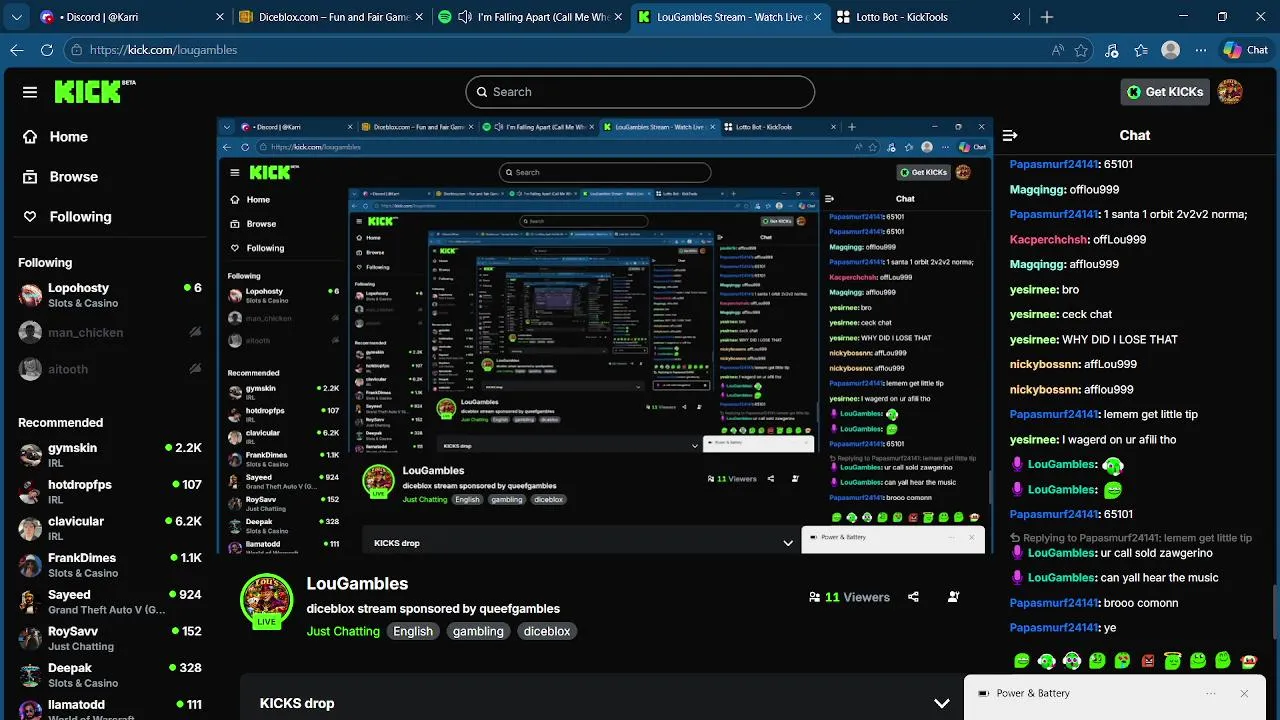Open Power & Battery popup ellipsis menu

pyautogui.click(x=1211, y=693)
